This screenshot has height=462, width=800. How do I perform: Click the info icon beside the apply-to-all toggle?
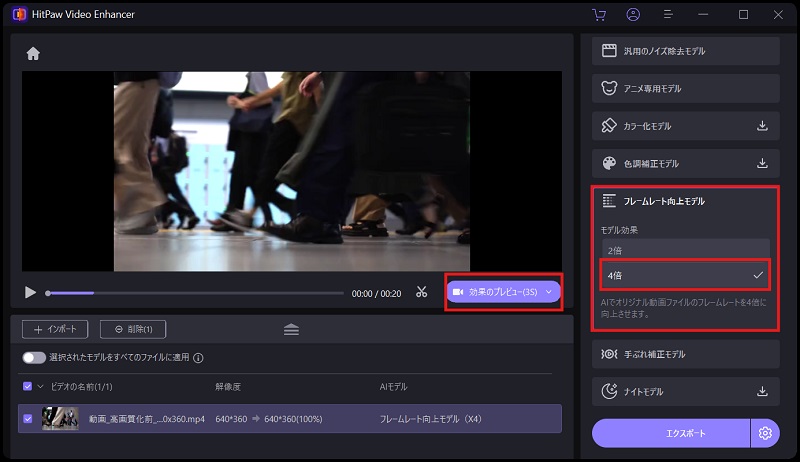tap(198, 358)
